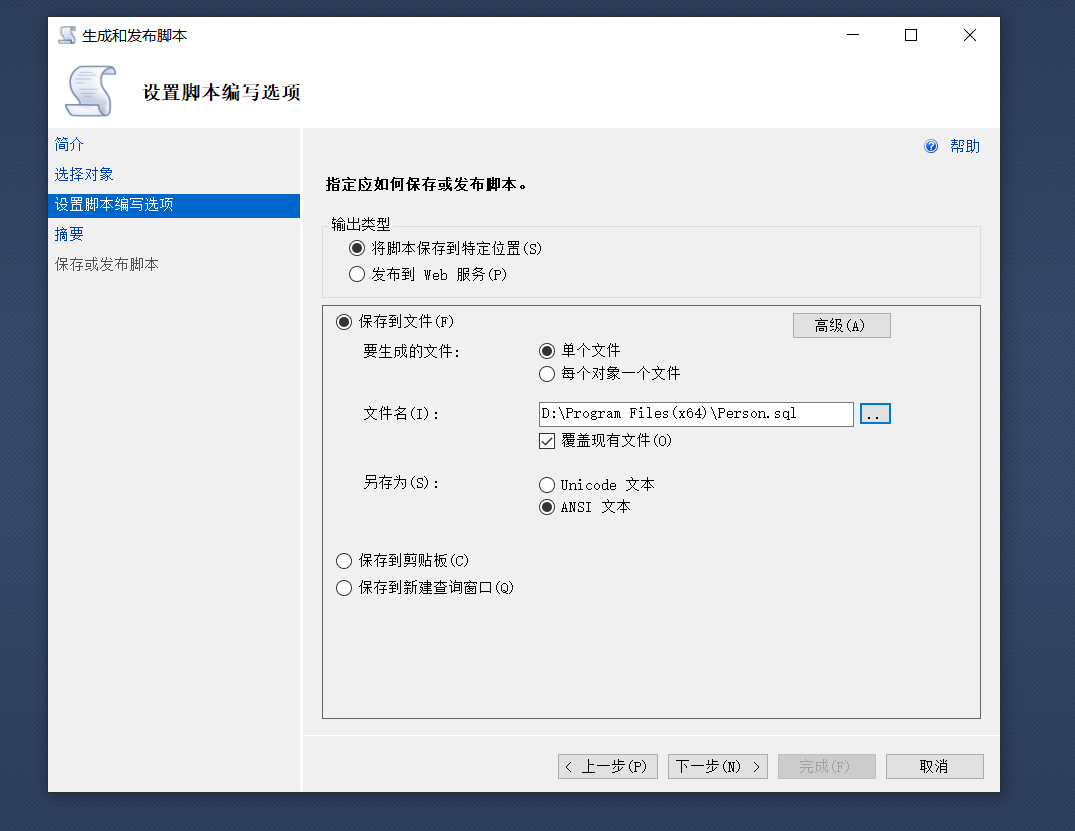
Task: Switch encoding to "Unicode 文本"
Action: 547,484
